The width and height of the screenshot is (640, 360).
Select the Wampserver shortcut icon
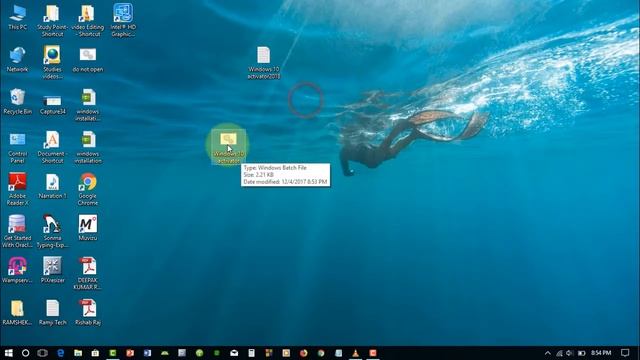pyautogui.click(x=18, y=270)
